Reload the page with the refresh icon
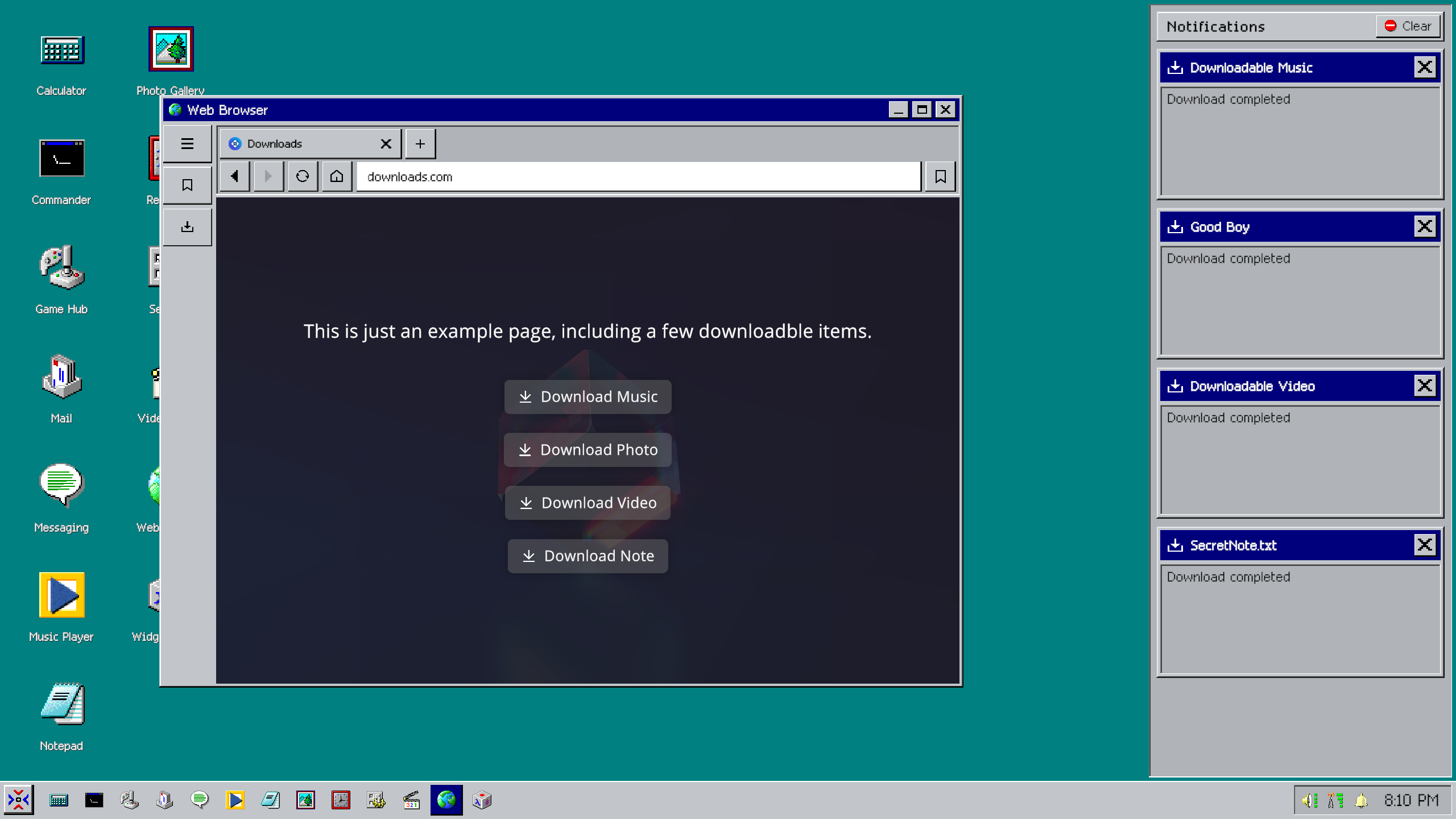This screenshot has height=819, width=1456. 302,176
